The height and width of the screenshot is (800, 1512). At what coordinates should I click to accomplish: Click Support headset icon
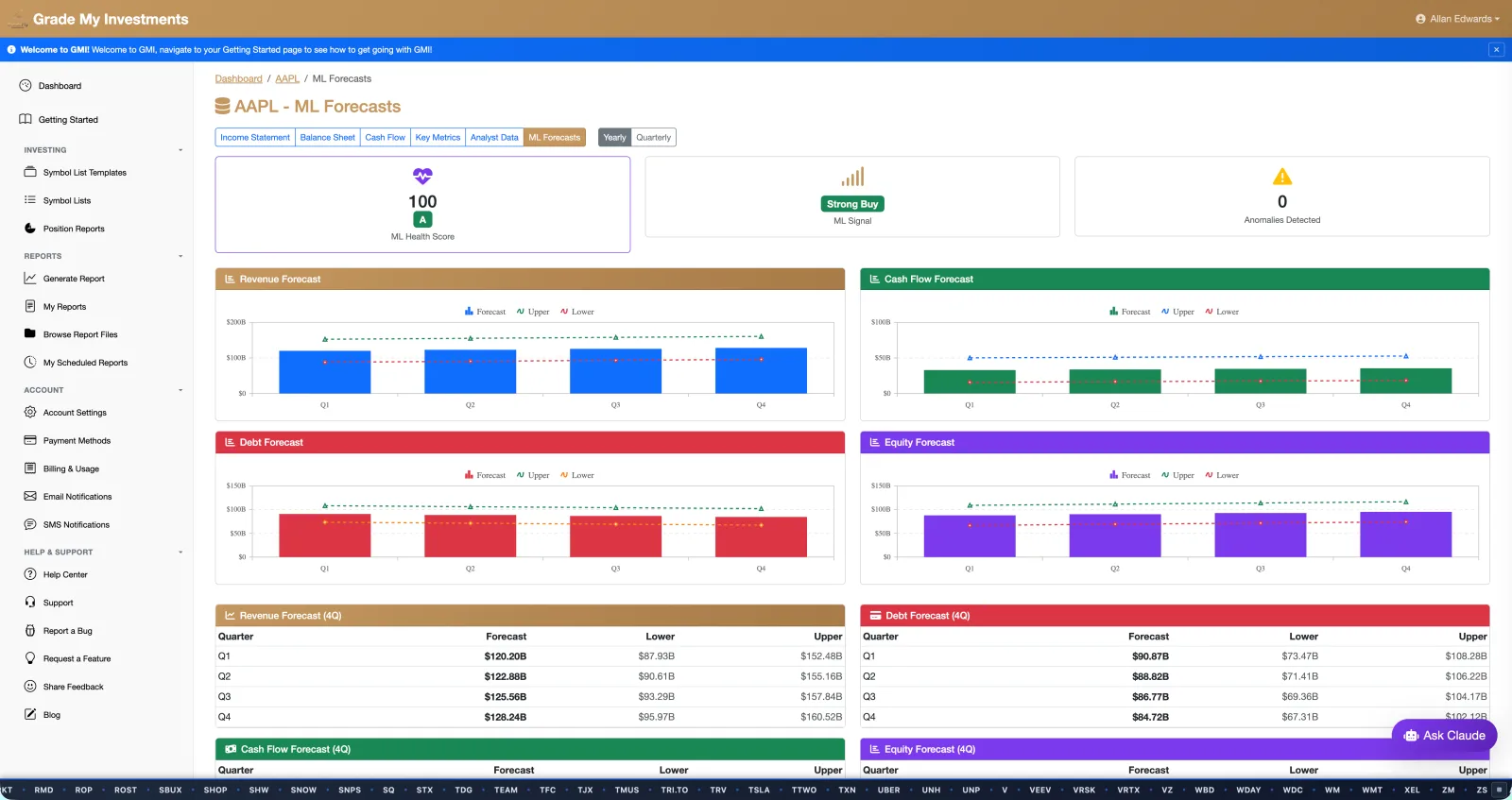click(30, 602)
